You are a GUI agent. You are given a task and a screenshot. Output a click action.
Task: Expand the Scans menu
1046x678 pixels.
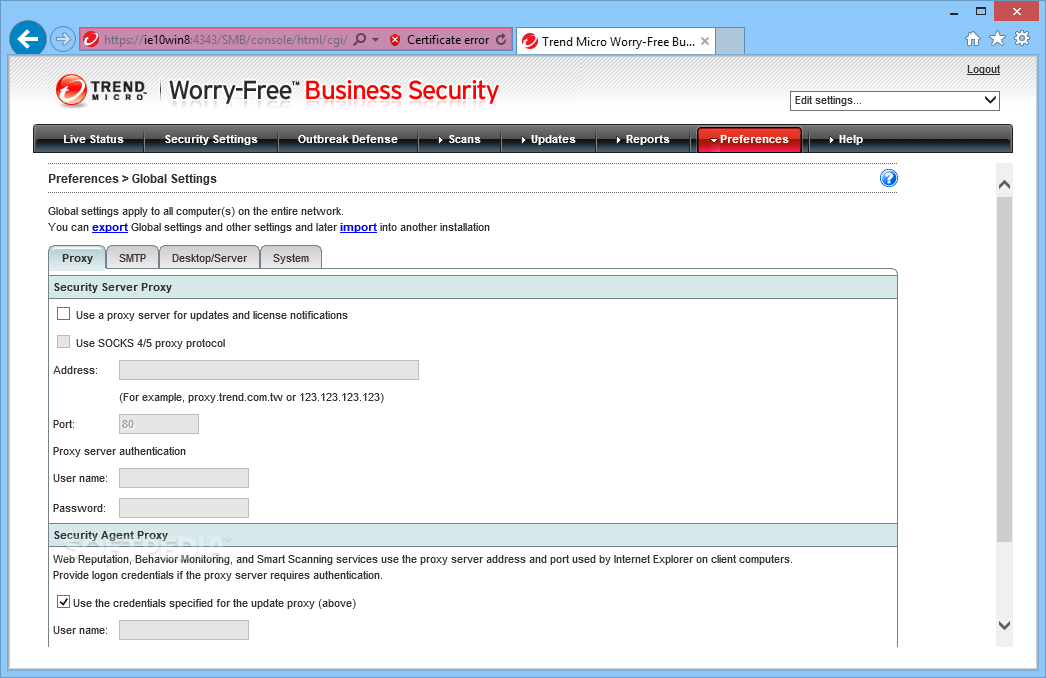459,139
